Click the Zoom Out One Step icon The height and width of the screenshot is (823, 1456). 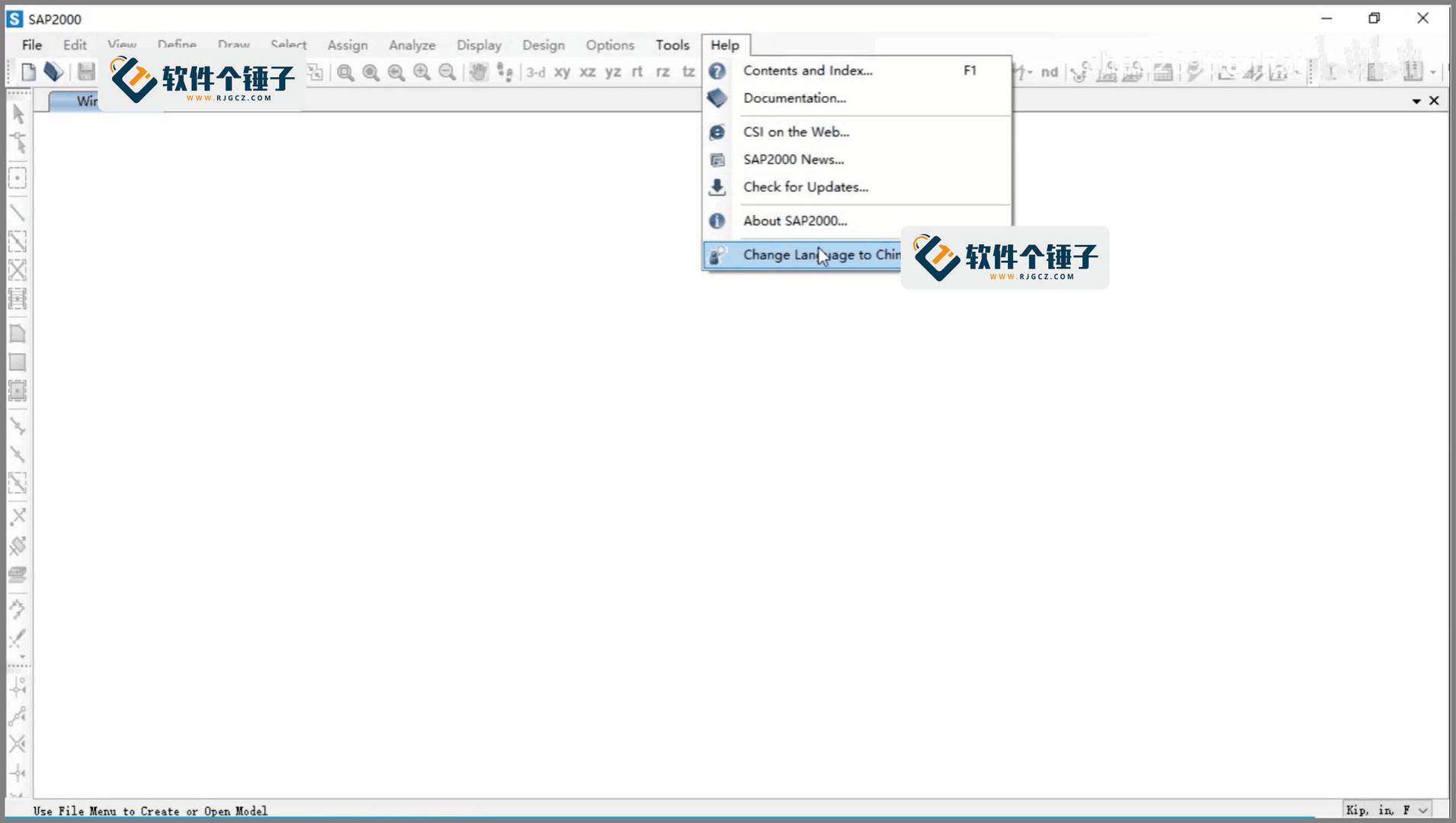tap(447, 72)
